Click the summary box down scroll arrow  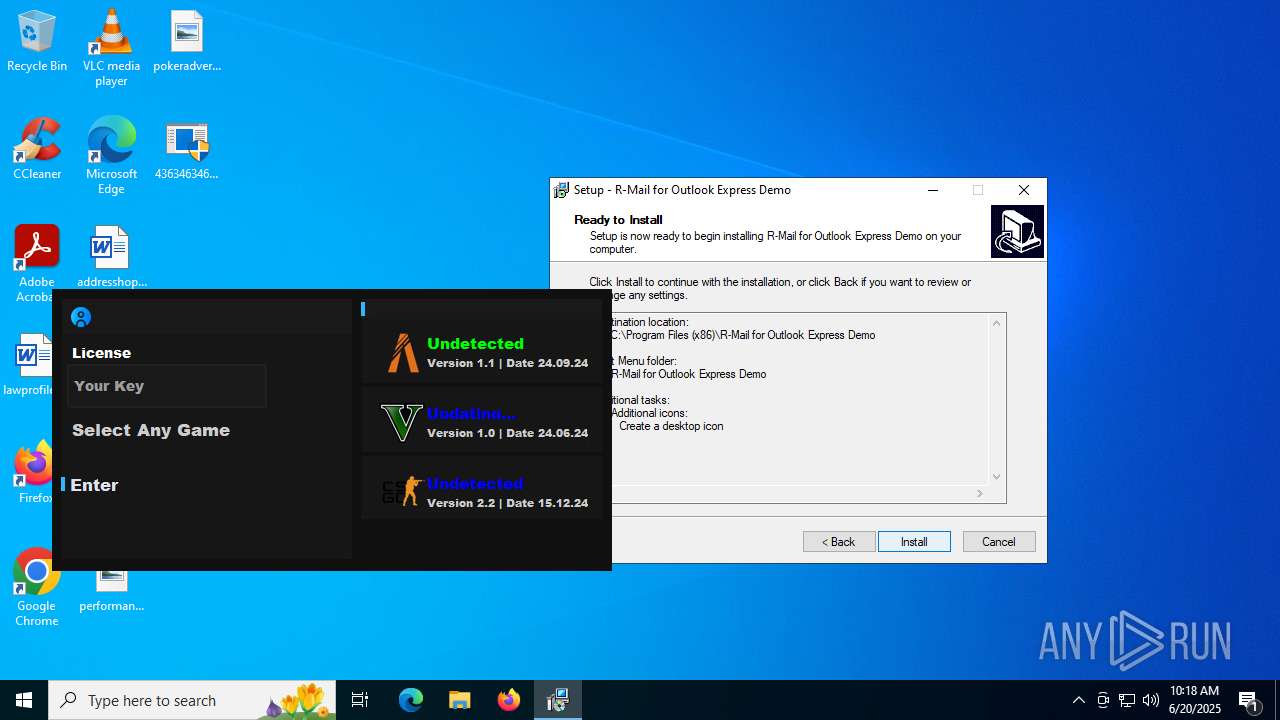tap(996, 477)
